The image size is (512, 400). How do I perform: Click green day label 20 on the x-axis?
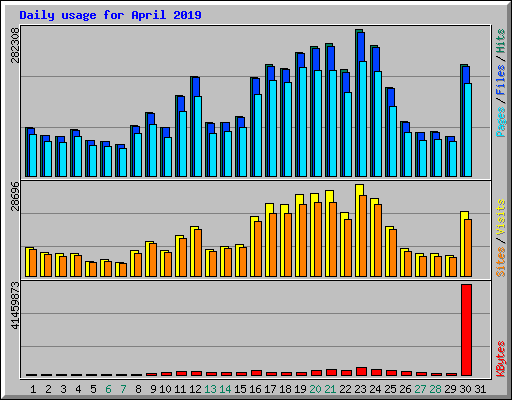pos(315,389)
